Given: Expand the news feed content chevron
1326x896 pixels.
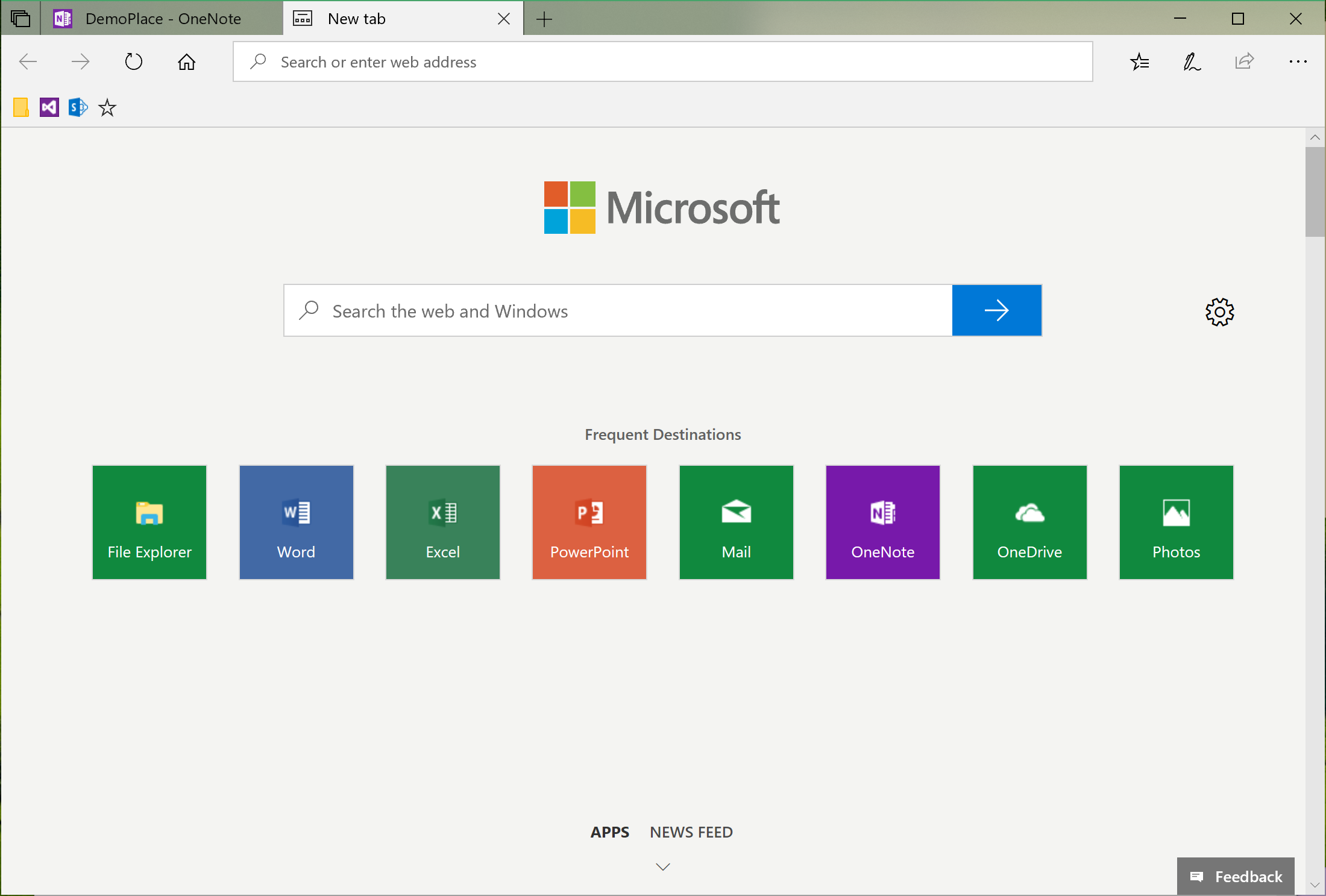Looking at the screenshot, I should pyautogui.click(x=662, y=866).
